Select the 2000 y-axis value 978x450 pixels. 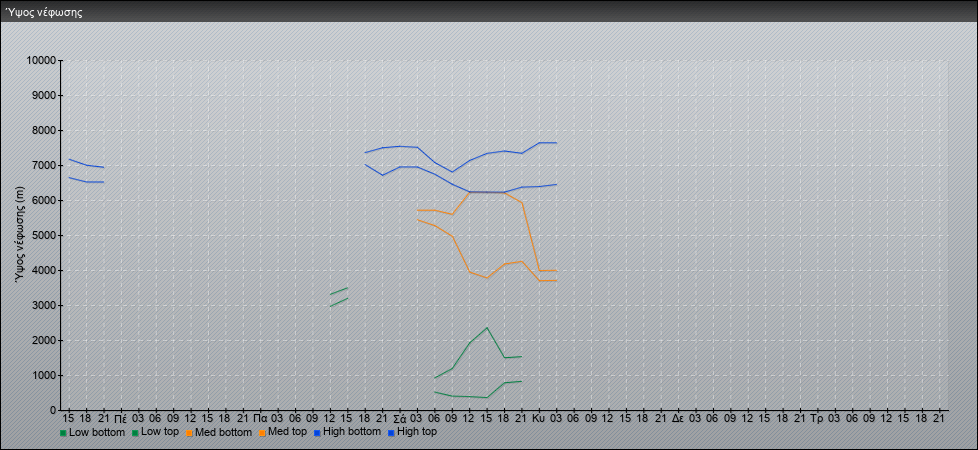click(x=44, y=340)
